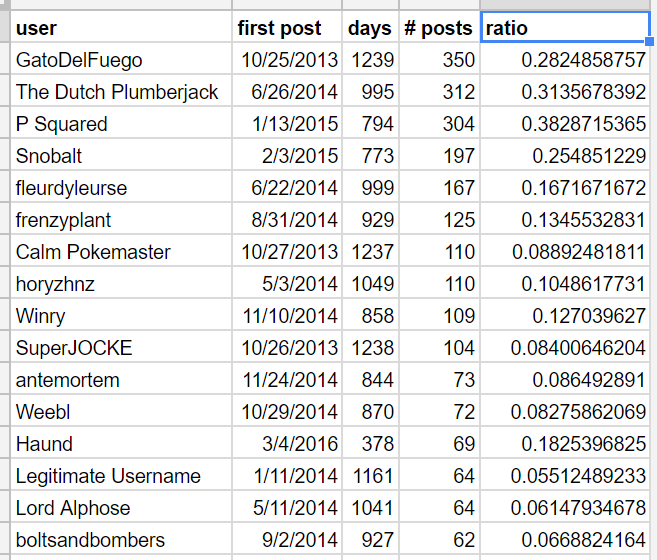Click Haund's first post date 3/4/2016
The height and width of the screenshot is (560, 657).
286,444
